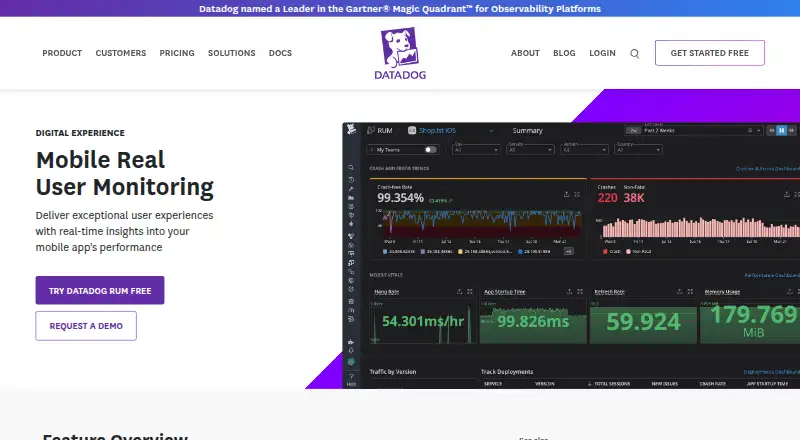This screenshot has width=800, height=440.
Task: Open the Past 2 Weeks time range dropdown
Action: 694,131
